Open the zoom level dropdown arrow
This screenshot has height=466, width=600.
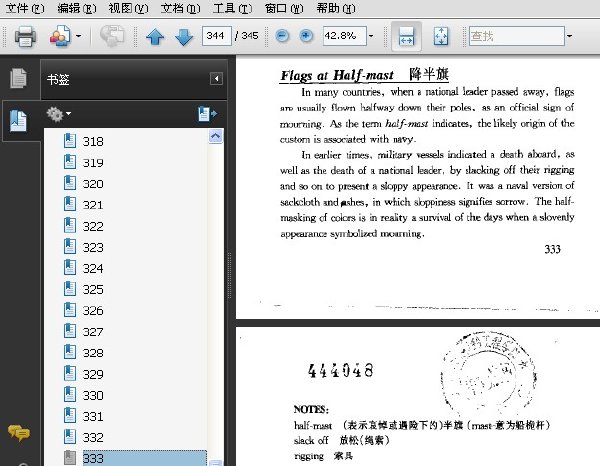coord(371,36)
